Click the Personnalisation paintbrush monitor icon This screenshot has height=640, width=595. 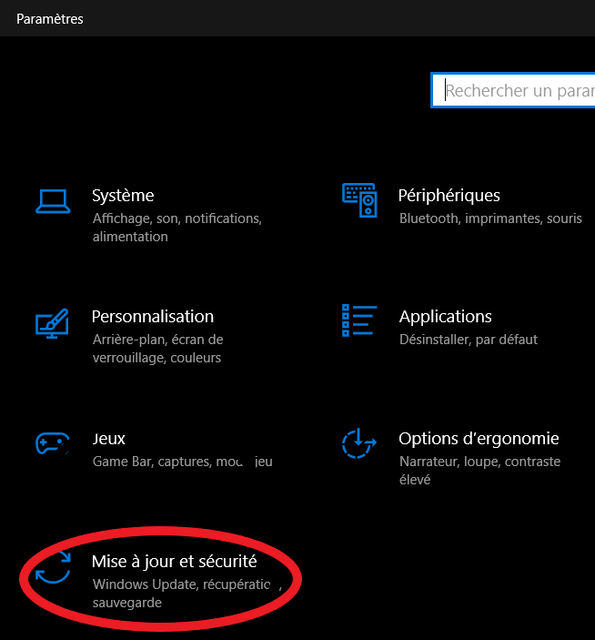click(52, 323)
